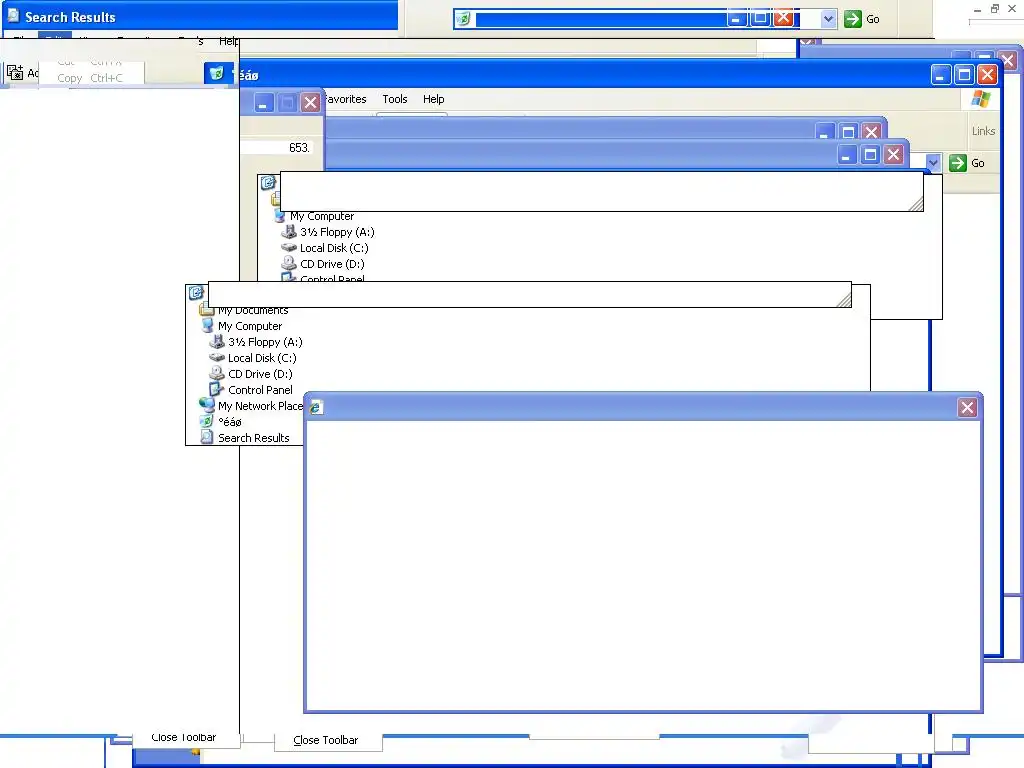1024x768 pixels.
Task: Click the CD Drive icon in the rear folder list
Action: tap(289, 264)
